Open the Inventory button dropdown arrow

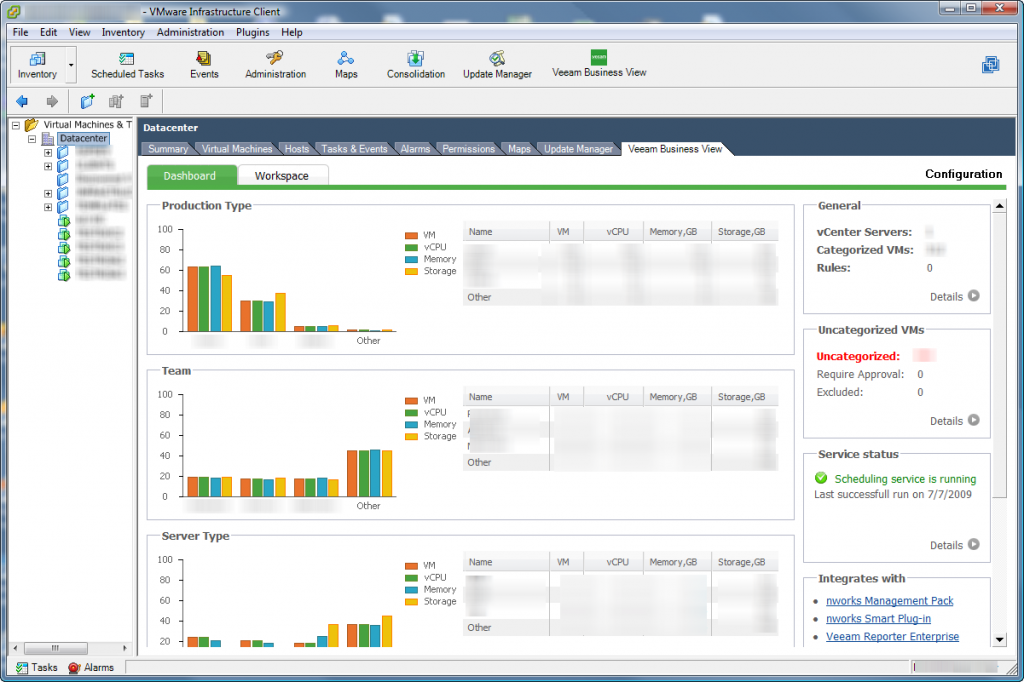pos(71,65)
